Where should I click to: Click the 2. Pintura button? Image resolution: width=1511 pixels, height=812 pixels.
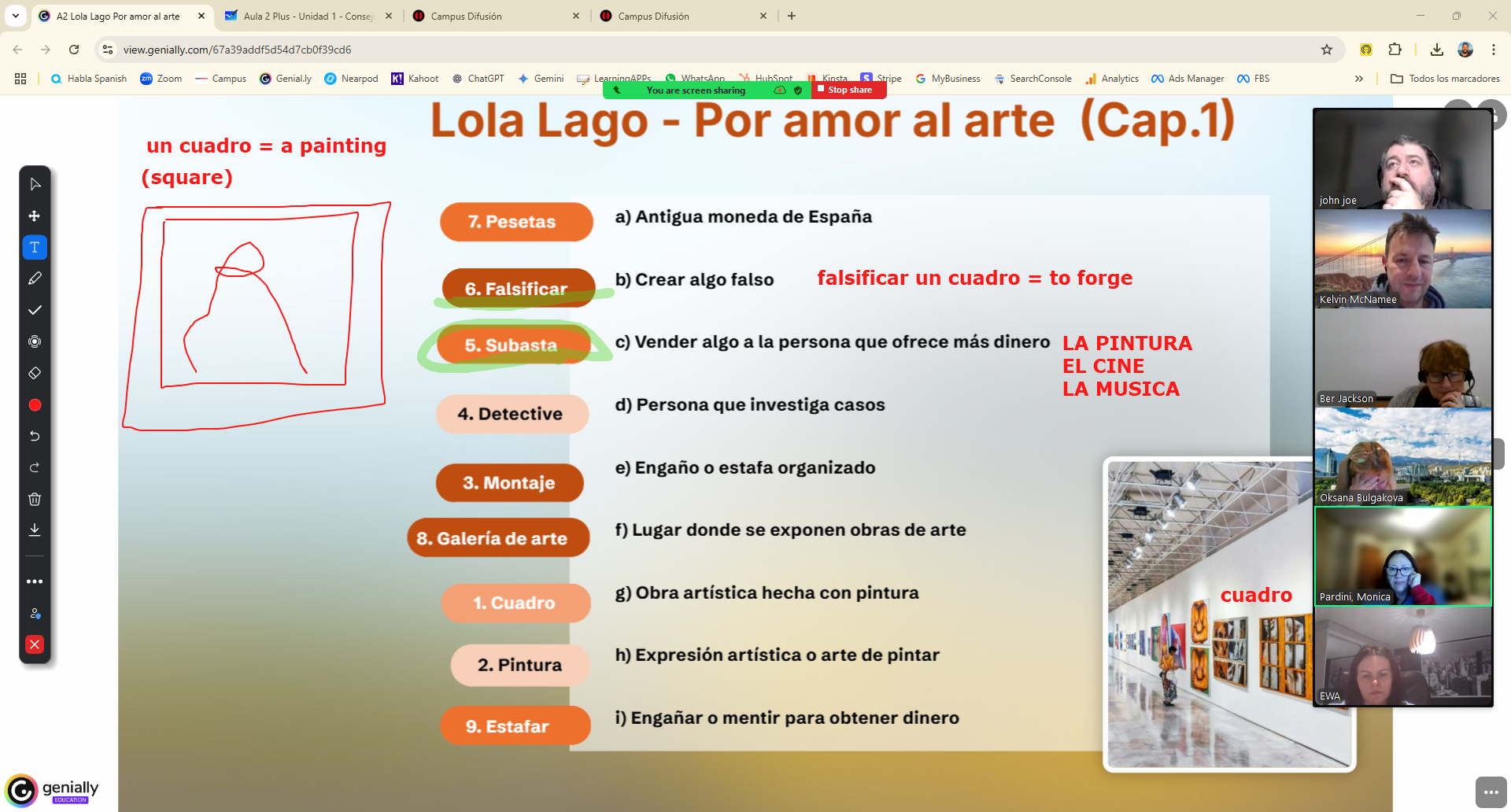pos(520,665)
